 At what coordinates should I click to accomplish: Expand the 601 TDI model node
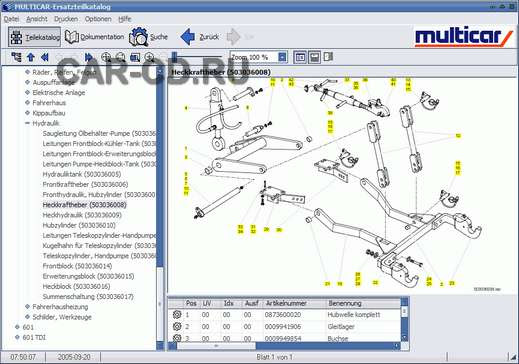[x=17, y=337]
